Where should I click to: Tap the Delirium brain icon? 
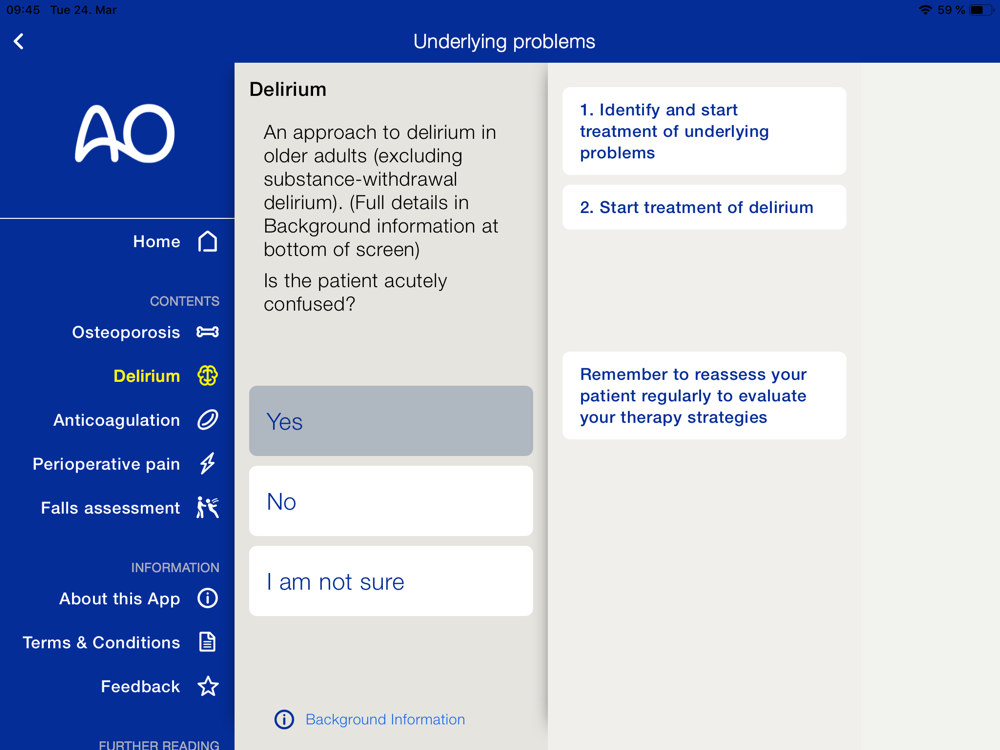click(207, 376)
